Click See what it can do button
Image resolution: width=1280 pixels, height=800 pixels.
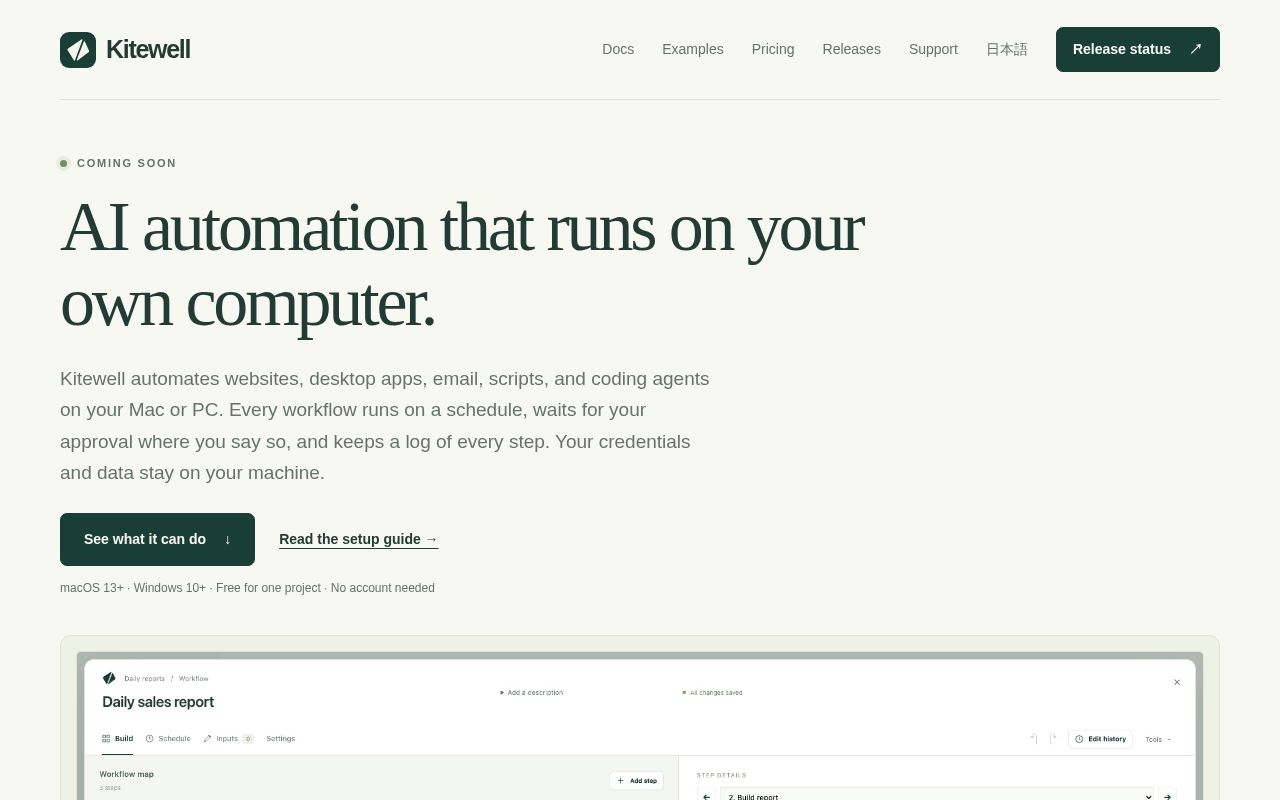coord(157,539)
